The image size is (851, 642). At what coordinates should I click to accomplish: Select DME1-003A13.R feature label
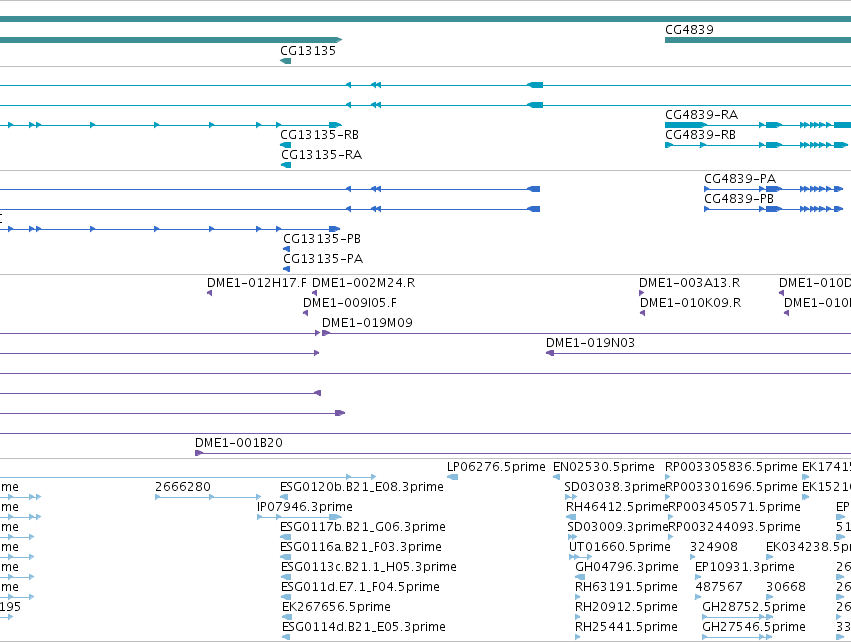[689, 283]
